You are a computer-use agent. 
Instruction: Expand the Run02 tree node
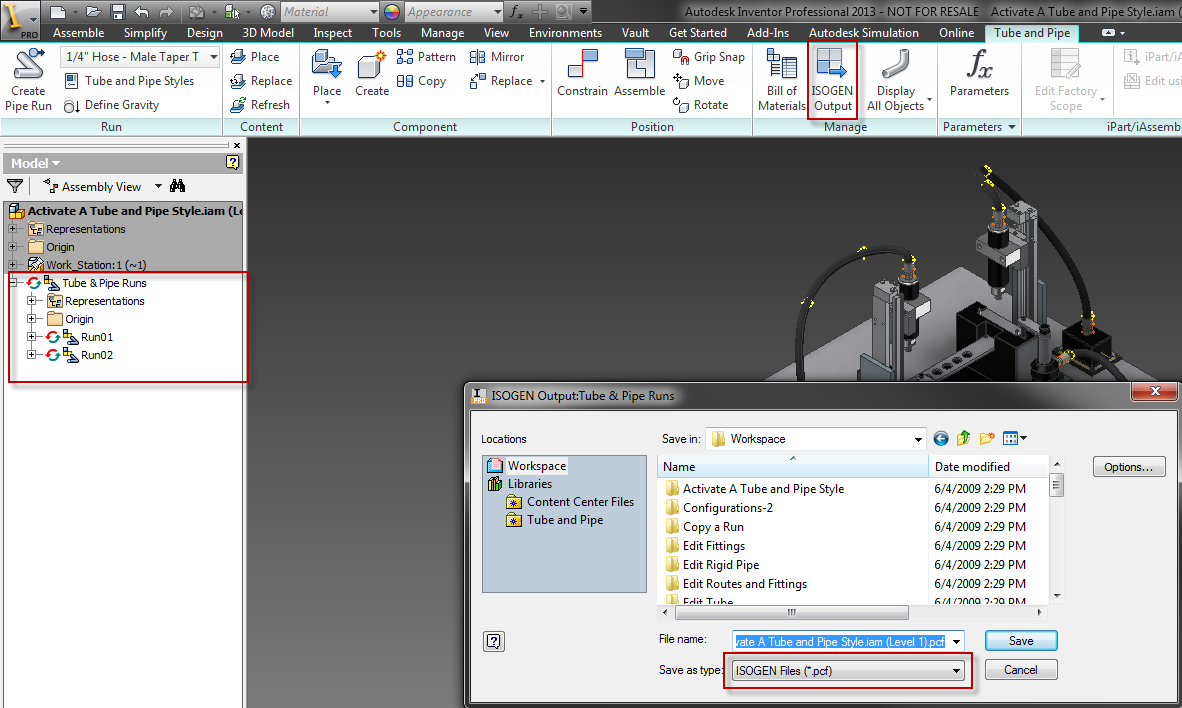click(x=32, y=354)
